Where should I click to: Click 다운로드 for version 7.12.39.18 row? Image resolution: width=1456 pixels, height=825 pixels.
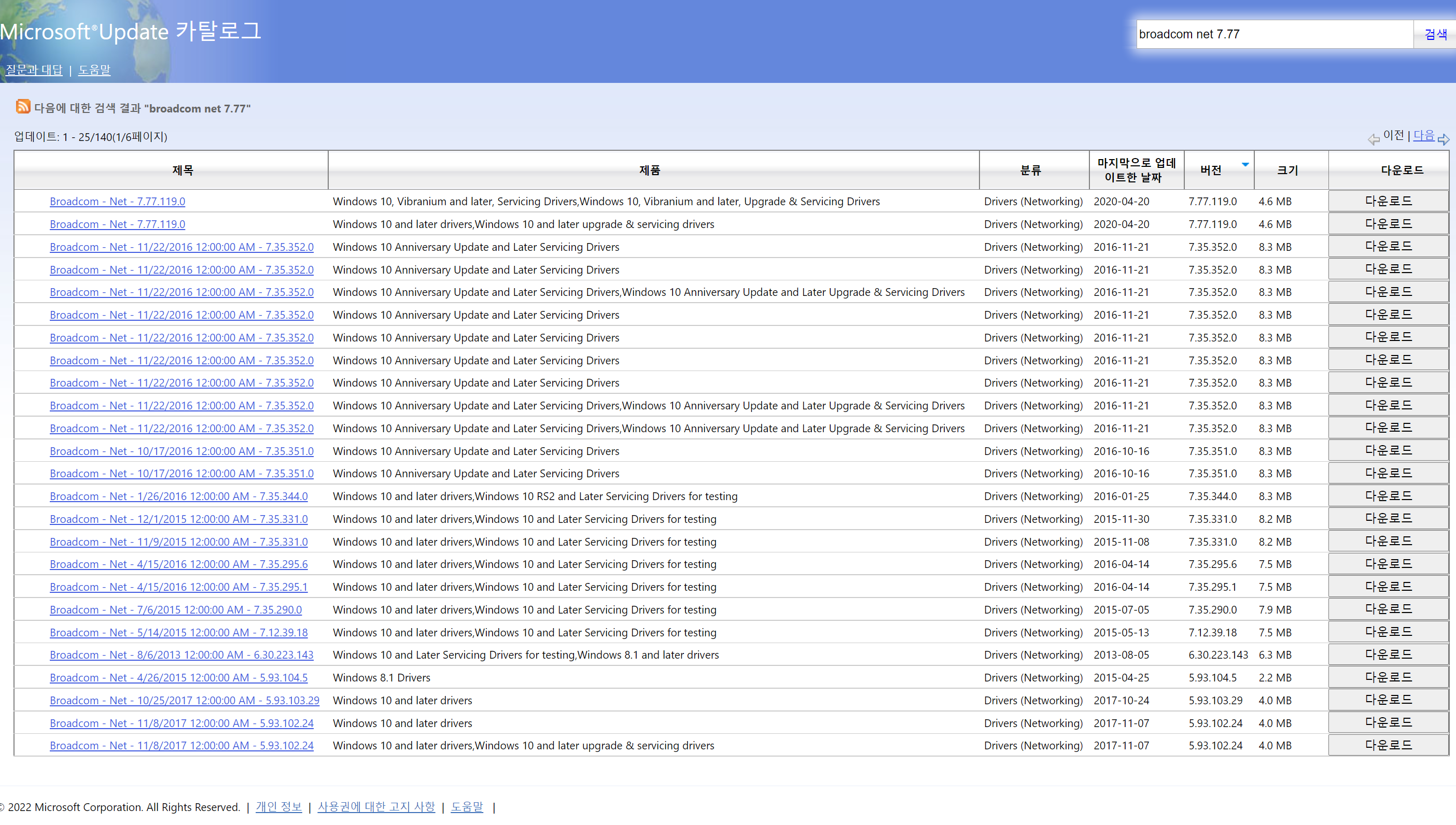coord(1388,632)
